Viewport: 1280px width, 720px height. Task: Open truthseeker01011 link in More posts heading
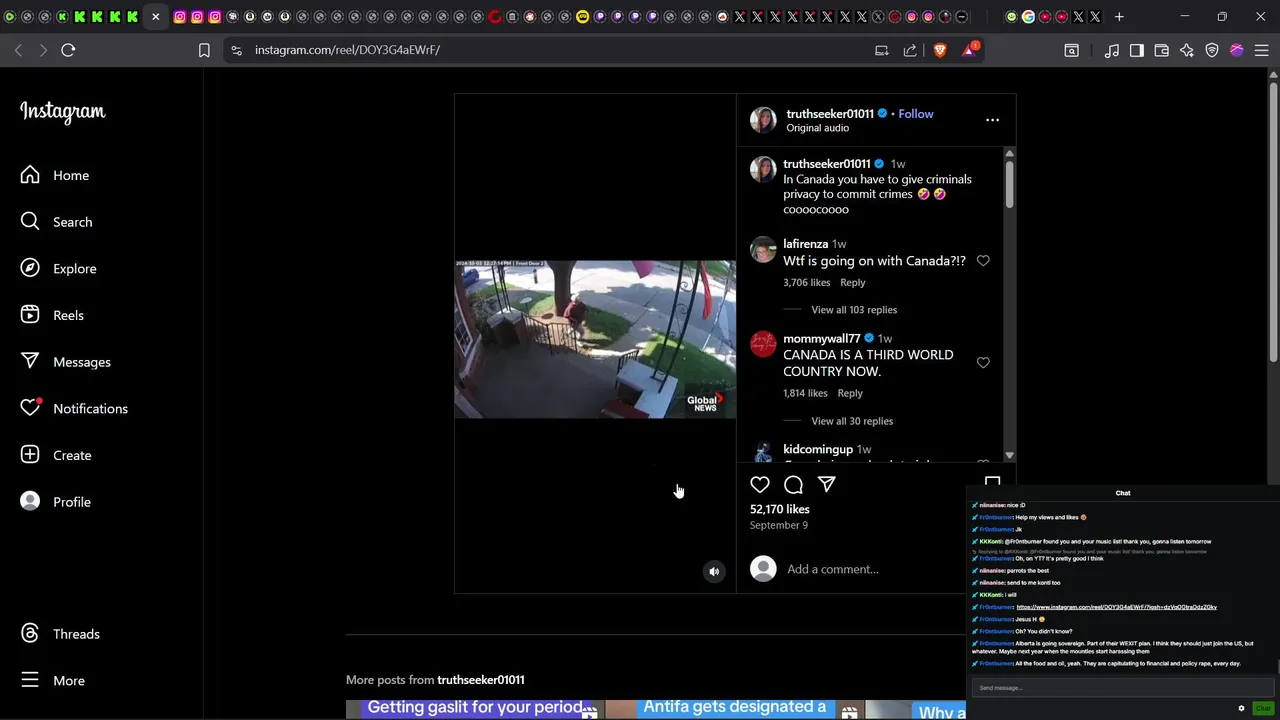pyautogui.click(x=481, y=680)
